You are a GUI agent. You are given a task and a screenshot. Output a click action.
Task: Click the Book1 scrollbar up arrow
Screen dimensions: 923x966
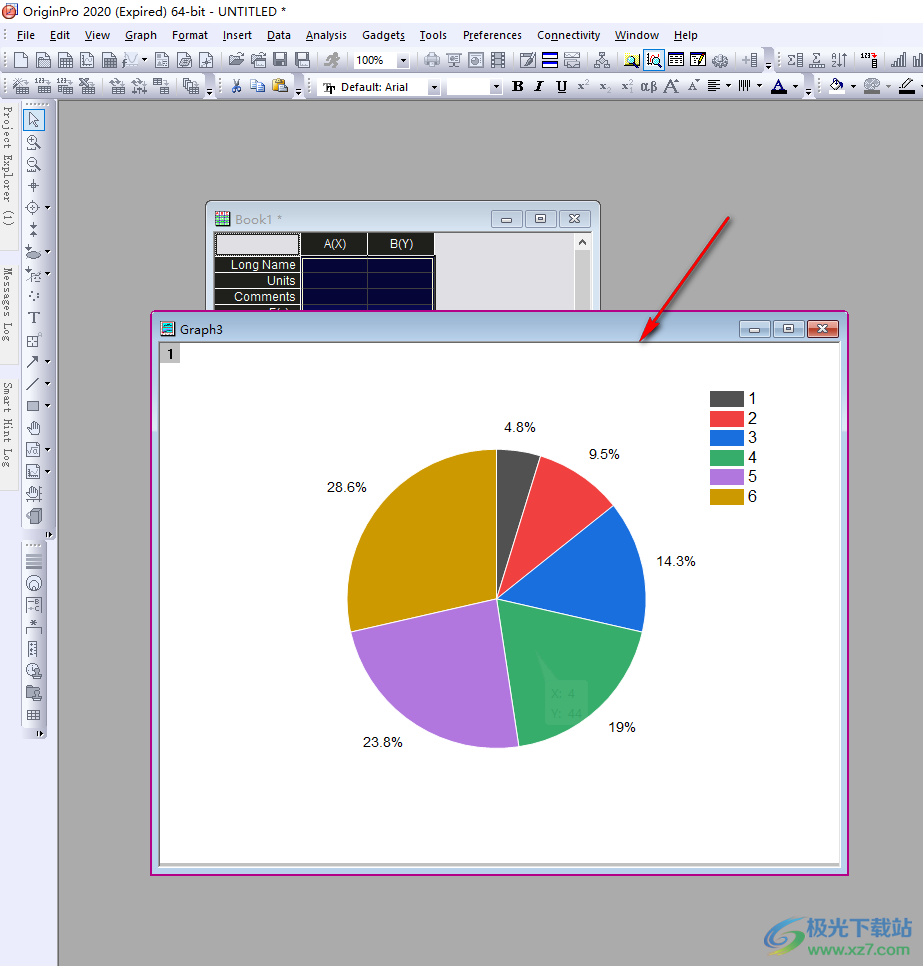pyautogui.click(x=582, y=243)
